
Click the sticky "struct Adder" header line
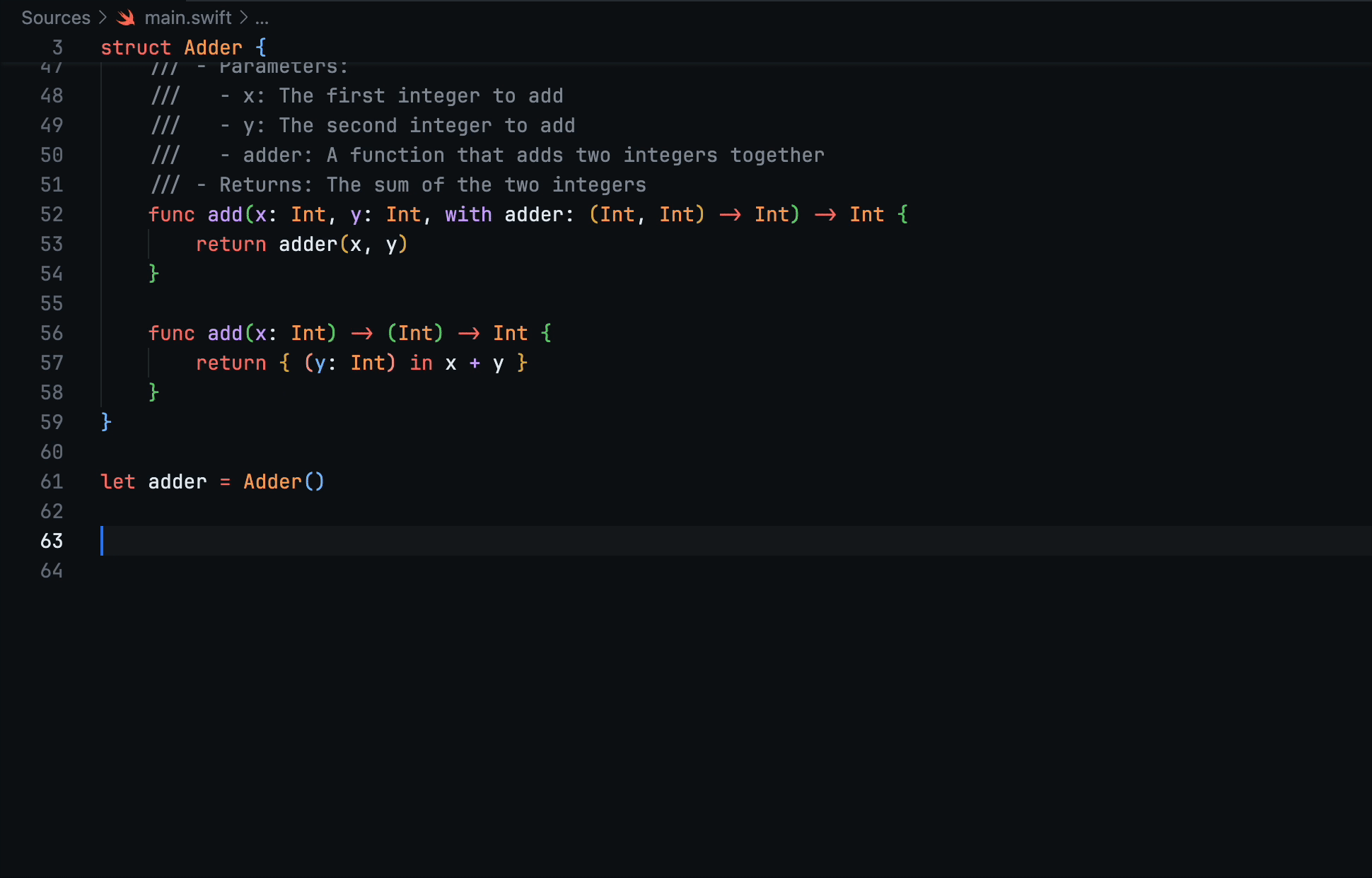point(181,47)
